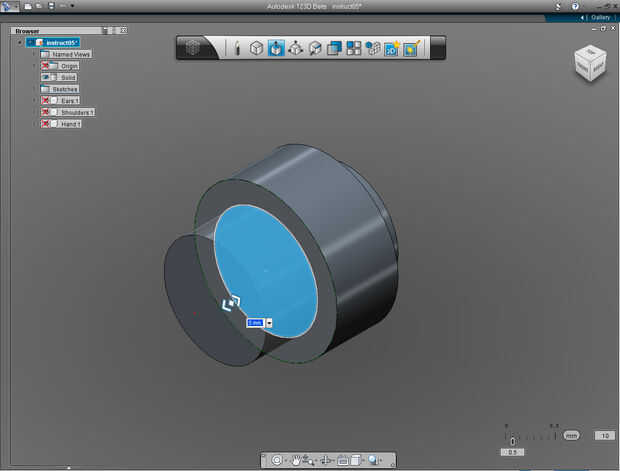Select the Sketch pencil tool
The width and height of the screenshot is (620, 471).
[237, 48]
